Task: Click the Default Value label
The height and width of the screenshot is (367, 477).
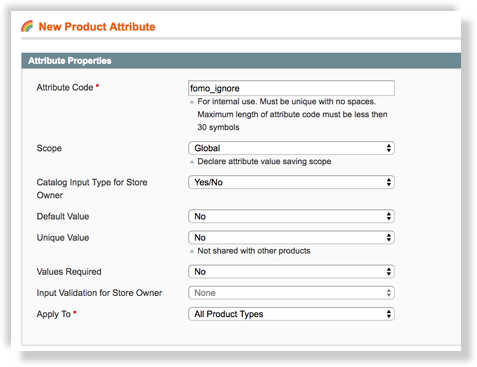Action: point(63,216)
